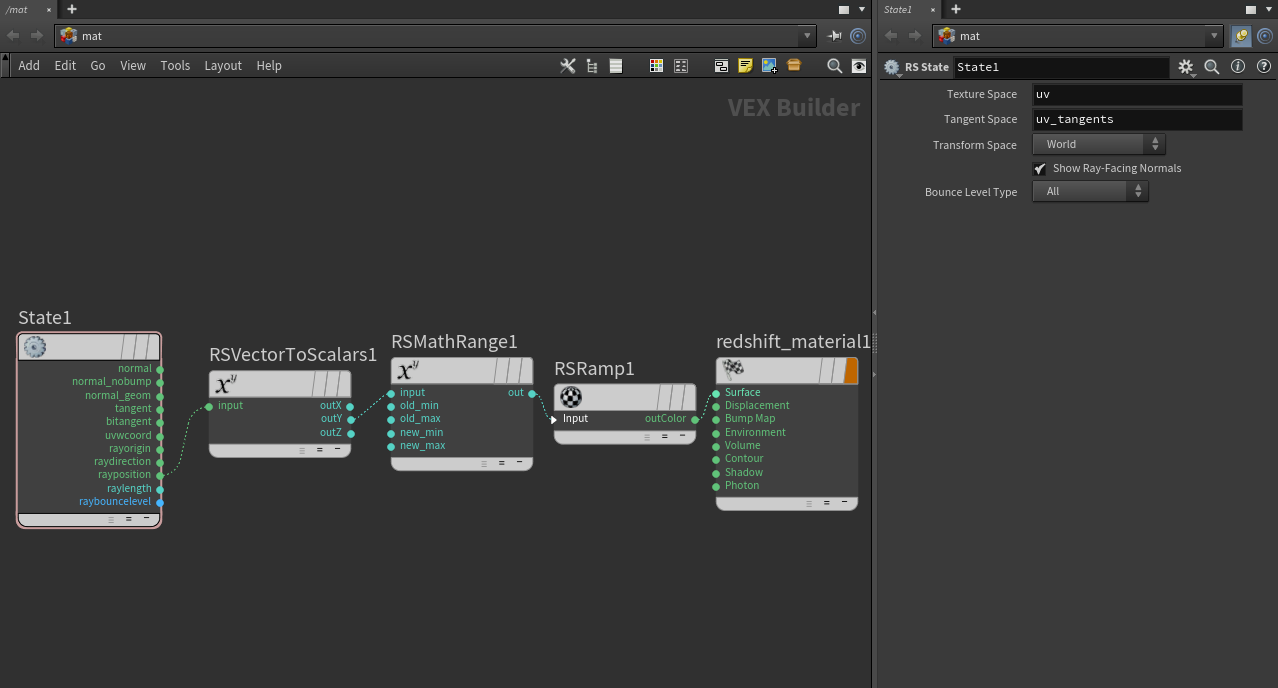Open the node color palette icon
Screen dimensions: 1278x688
point(656,66)
